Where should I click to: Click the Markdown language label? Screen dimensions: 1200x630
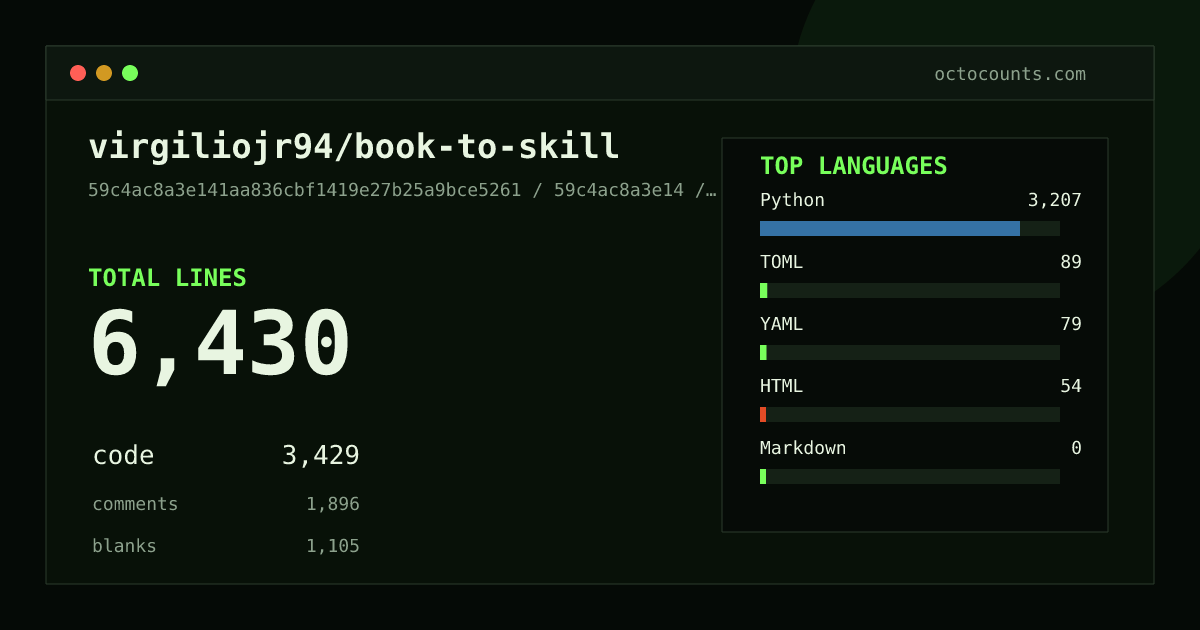coord(803,448)
